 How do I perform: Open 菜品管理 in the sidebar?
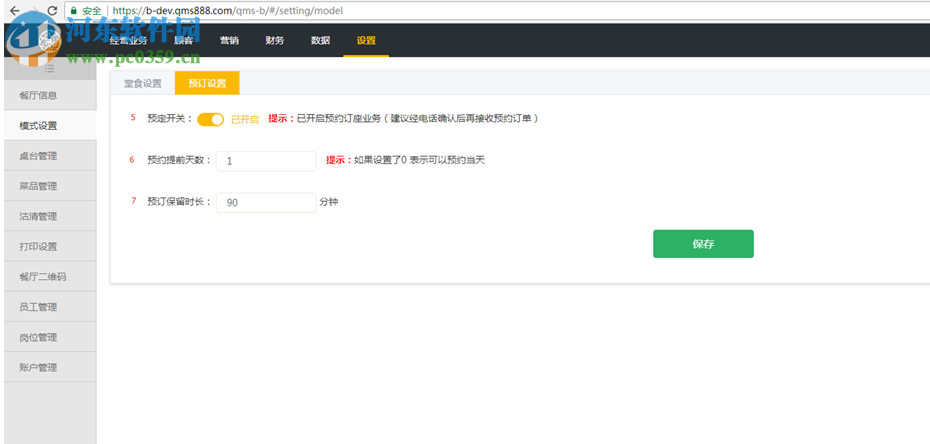[x=50, y=186]
